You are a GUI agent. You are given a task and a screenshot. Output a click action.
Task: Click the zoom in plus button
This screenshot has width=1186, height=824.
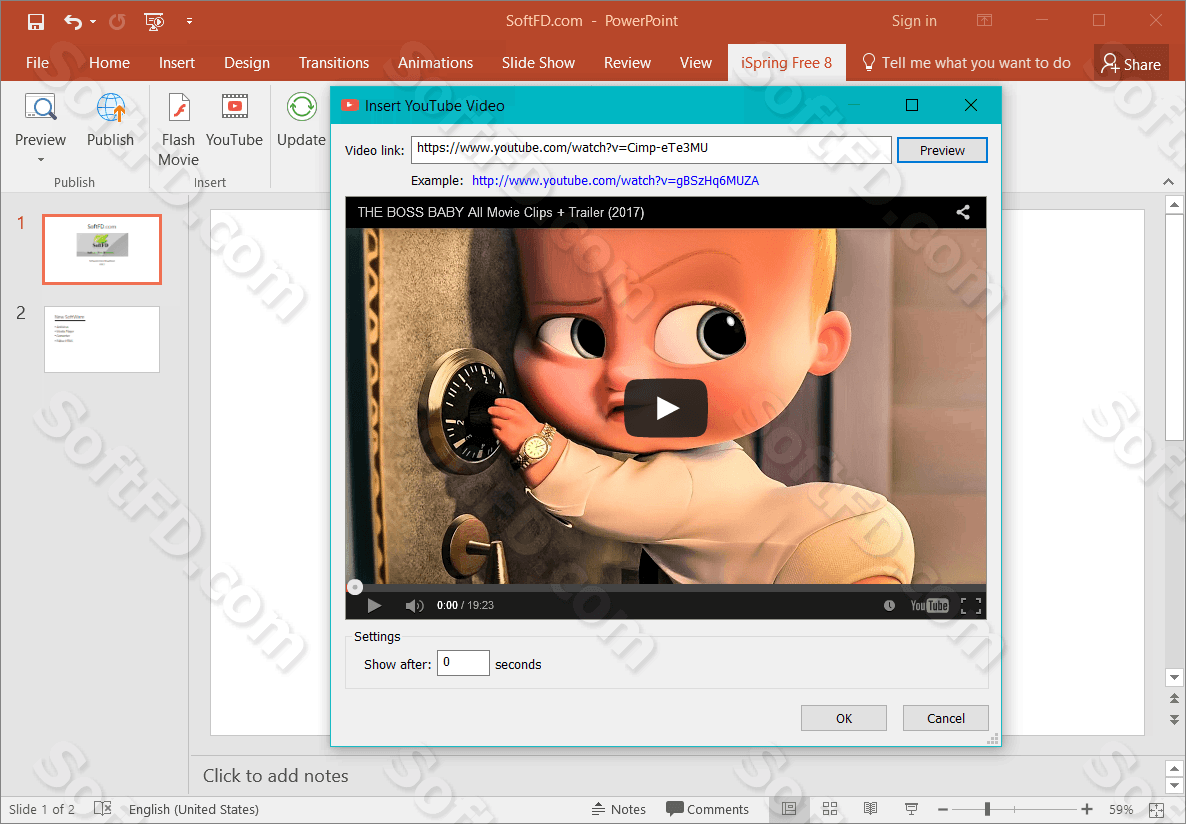point(1087,809)
